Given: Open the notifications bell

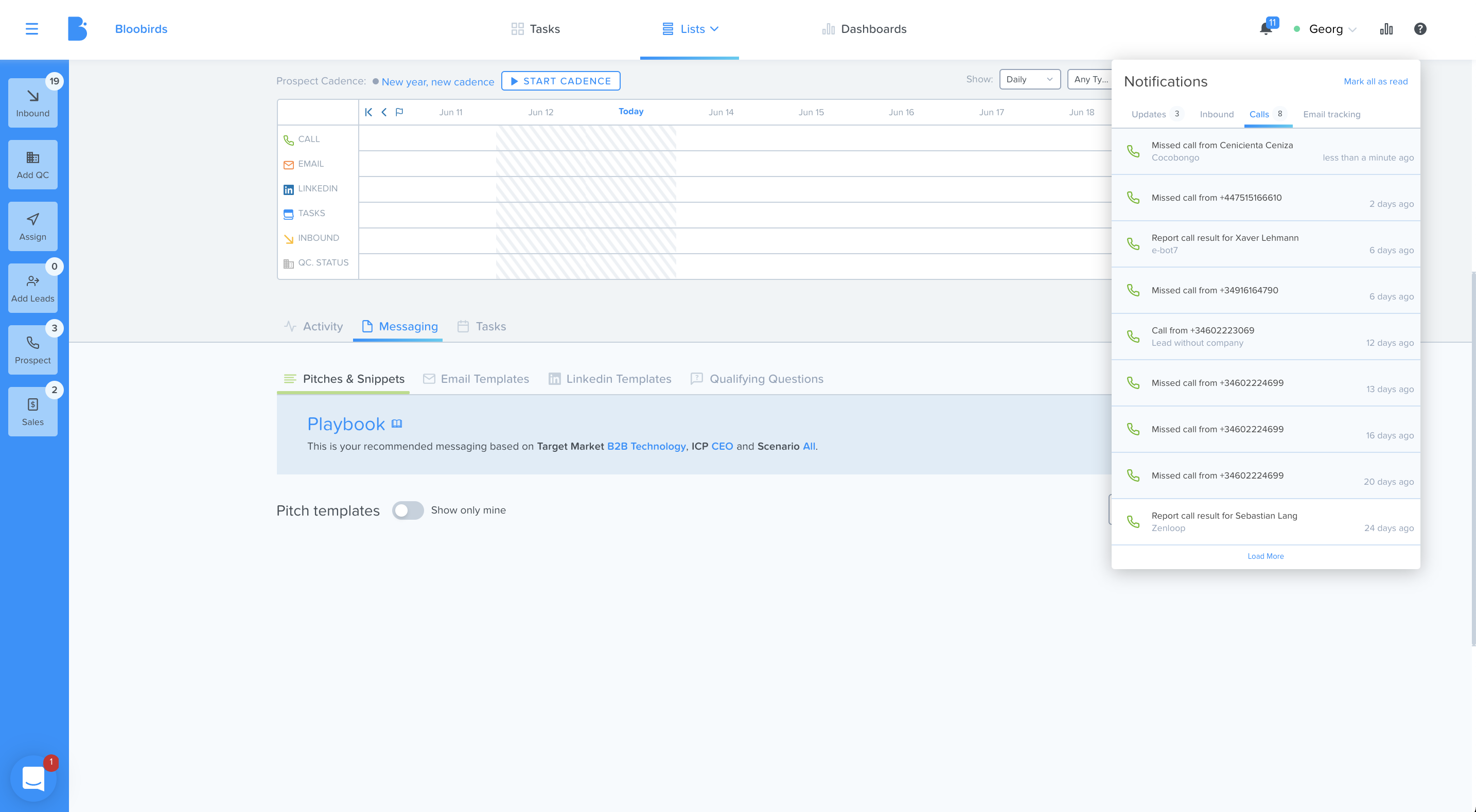Looking at the screenshot, I should tap(1266, 29).
